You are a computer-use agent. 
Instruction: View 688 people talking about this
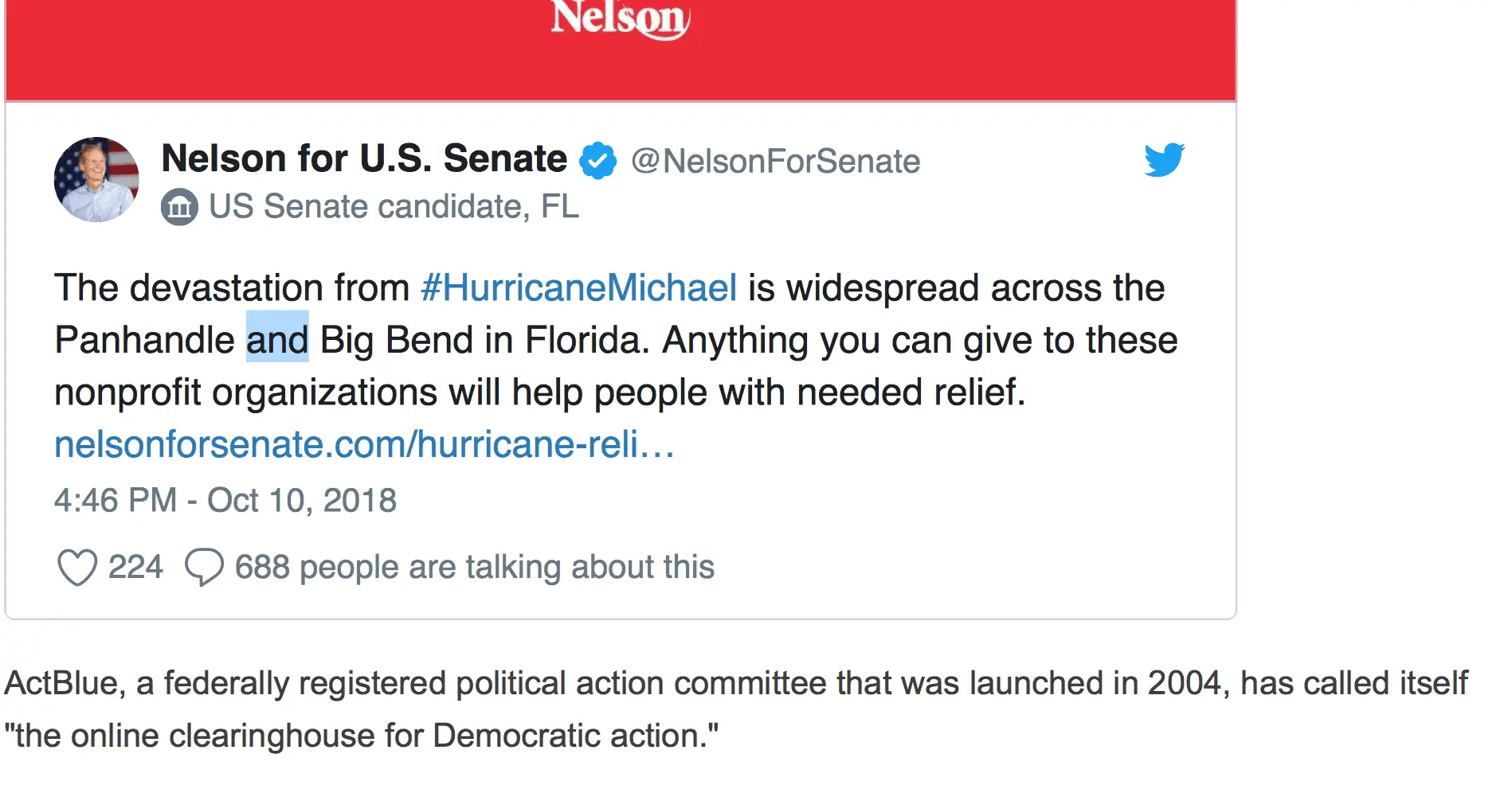tap(474, 568)
